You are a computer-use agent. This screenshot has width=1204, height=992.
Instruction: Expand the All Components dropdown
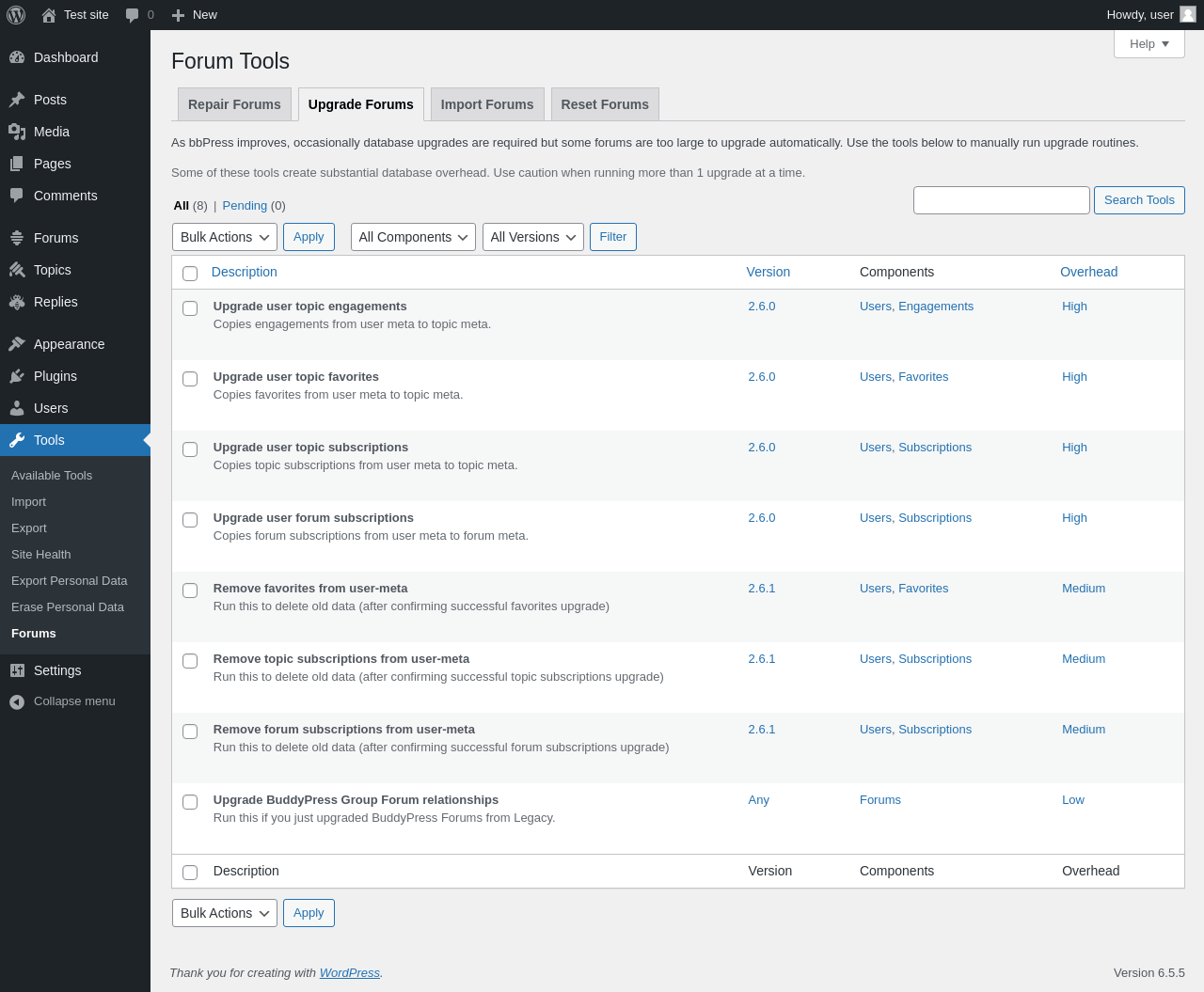[413, 237]
